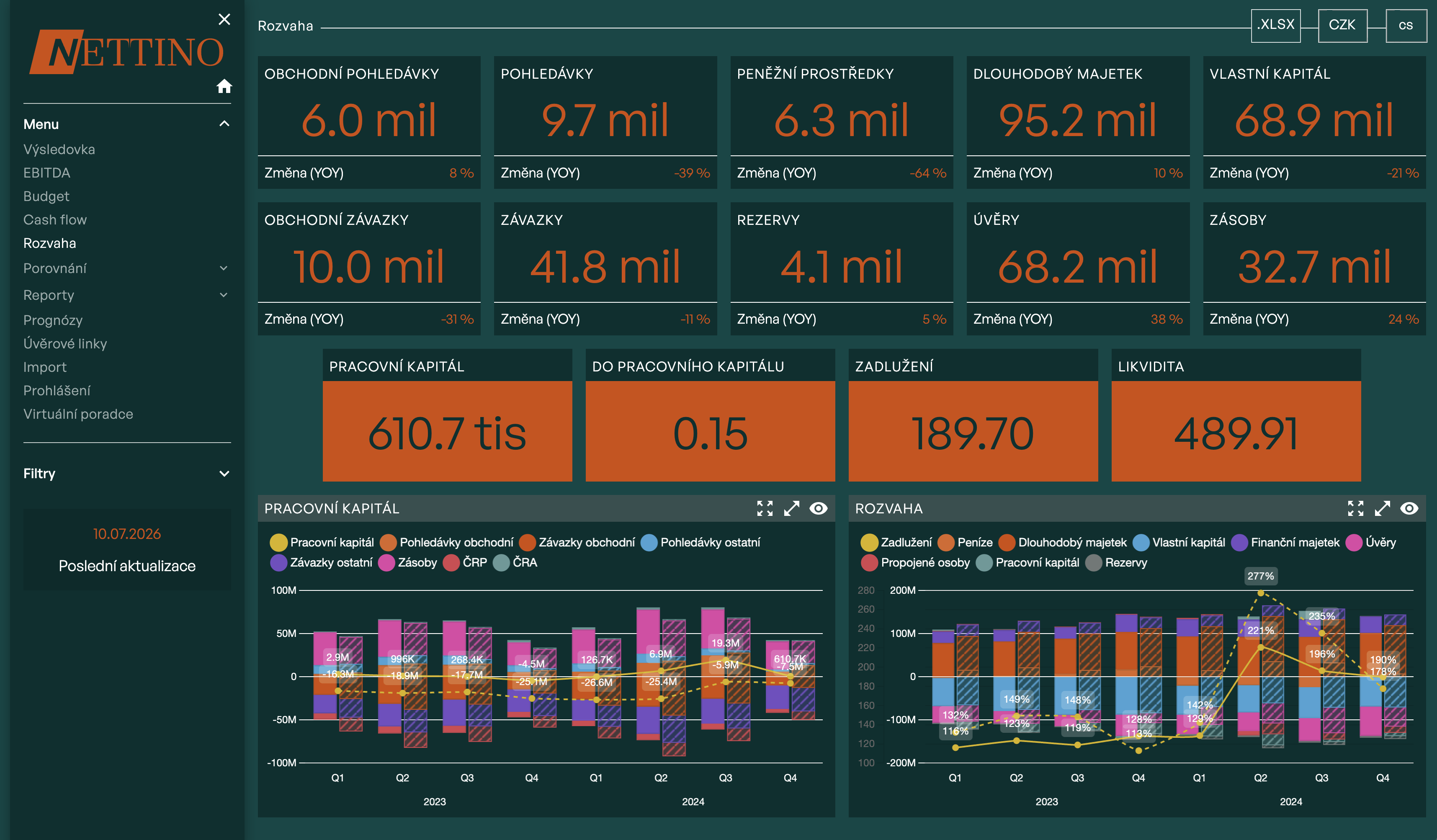
Task: Toggle Pohledávky obchodní legend series
Action: tap(446, 542)
